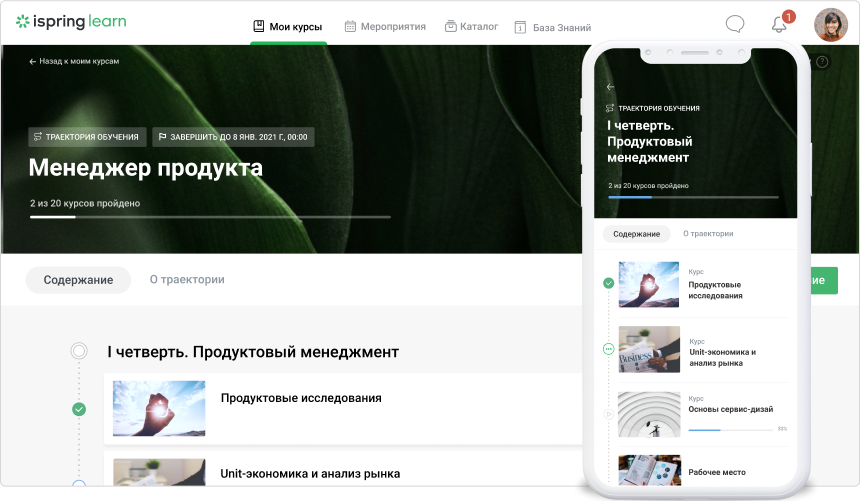This screenshot has height=501, width=860.
Task: Open the Каталог menu
Action: (470, 27)
